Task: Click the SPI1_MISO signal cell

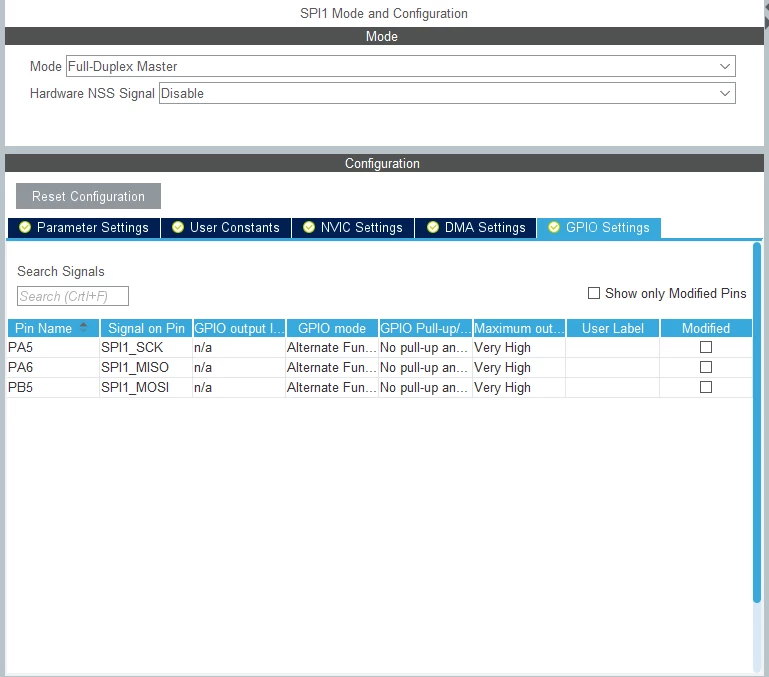Action: pos(146,367)
